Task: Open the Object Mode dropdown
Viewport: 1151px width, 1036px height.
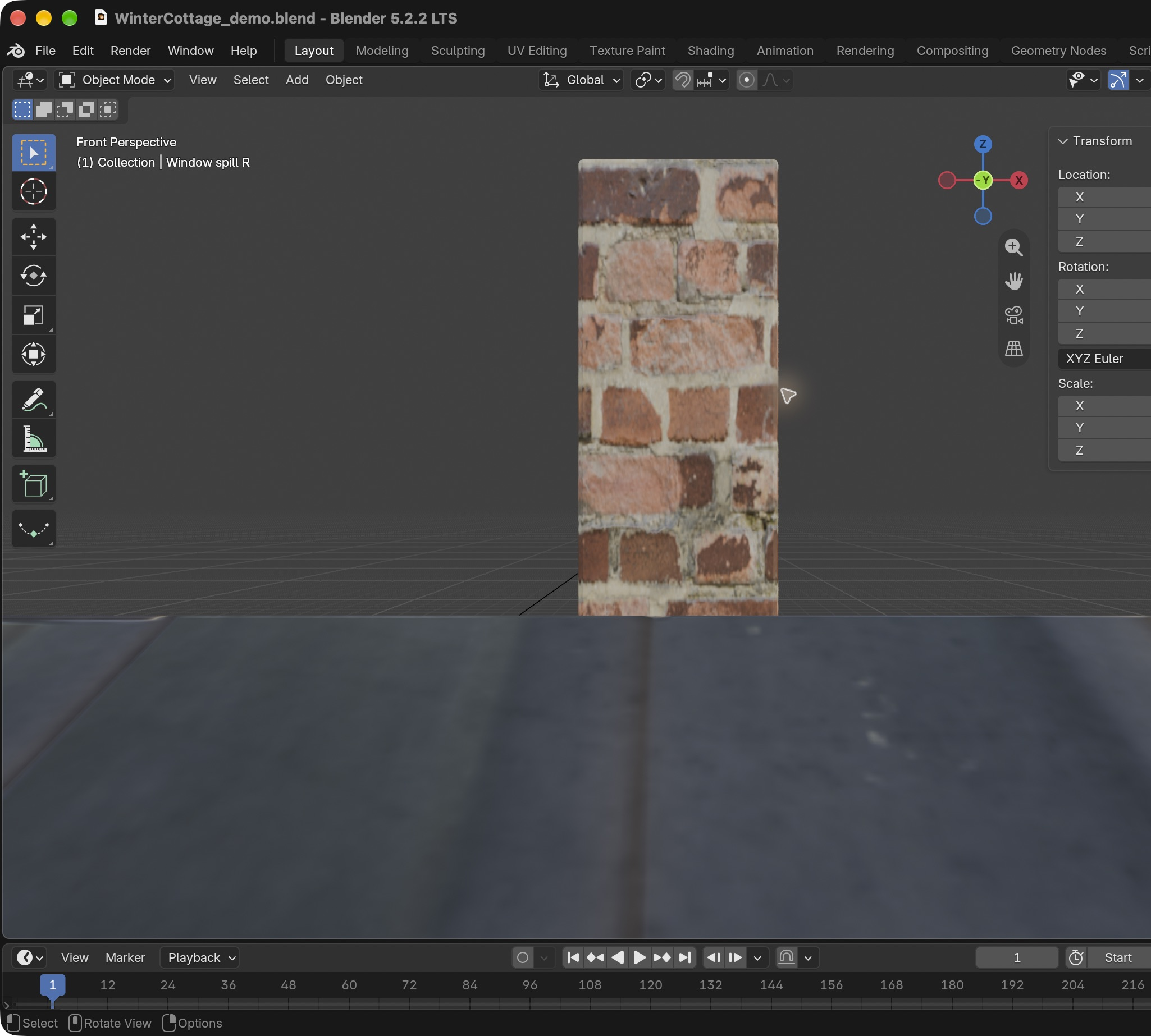Action: coord(115,80)
